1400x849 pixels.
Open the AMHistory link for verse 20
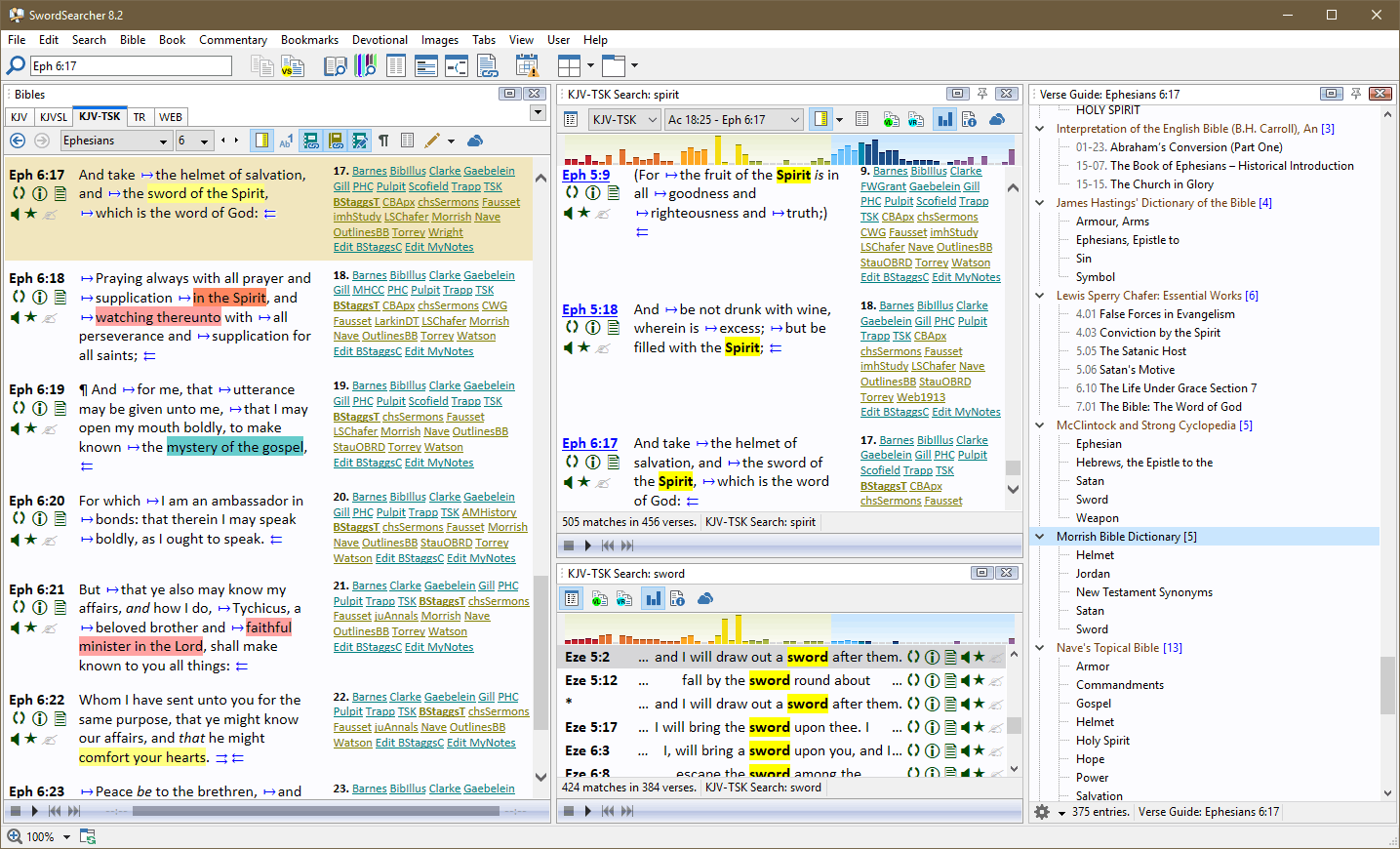(x=489, y=512)
